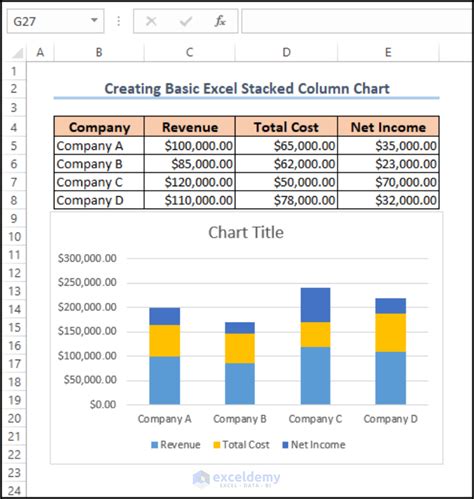Click the Net Income legend entry

(x=314, y=445)
